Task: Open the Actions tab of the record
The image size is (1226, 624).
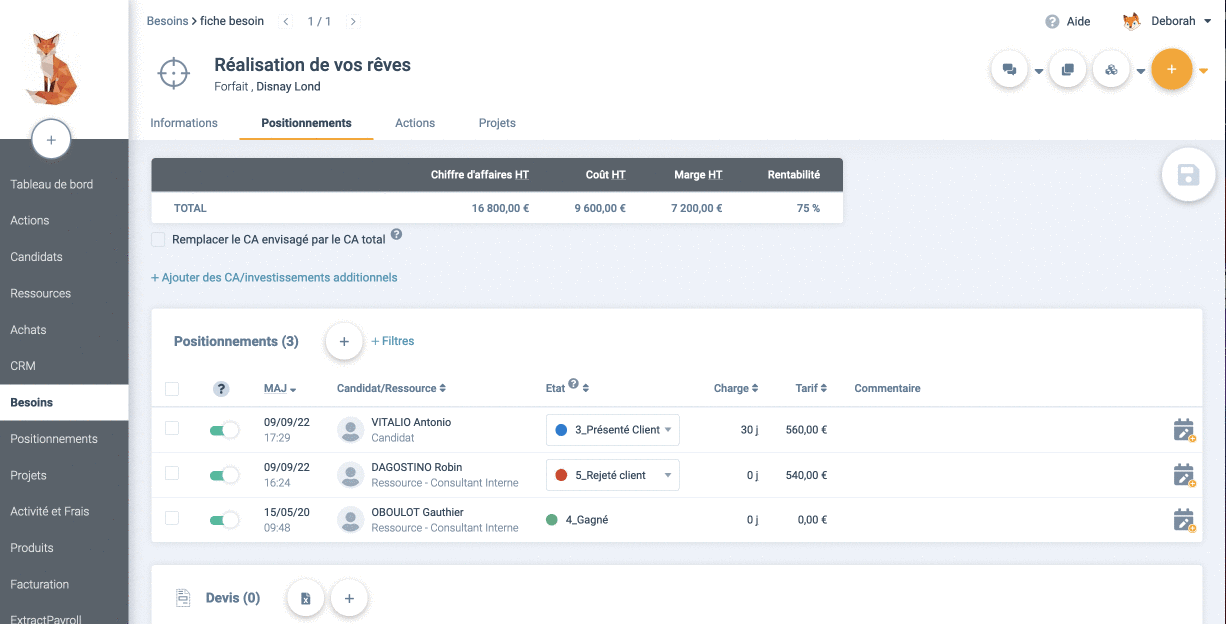Action: (415, 123)
